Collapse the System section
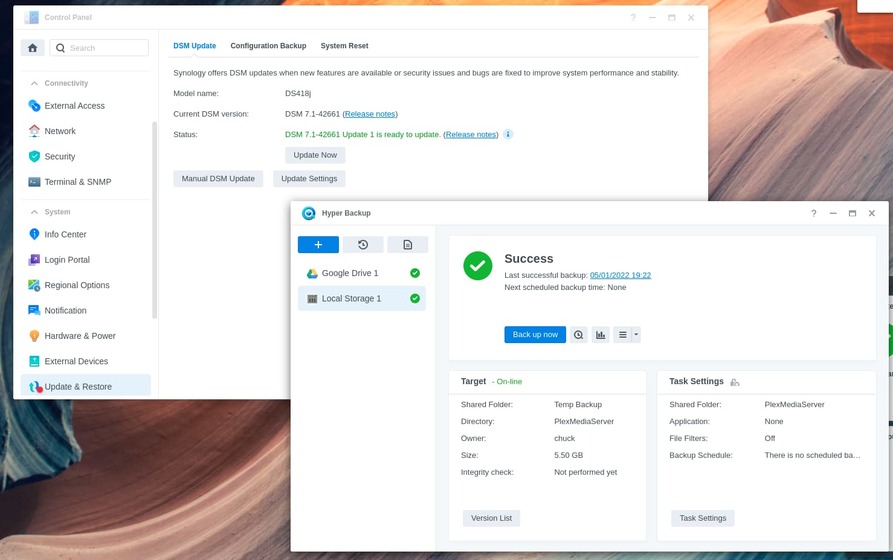This screenshot has height=560, width=893. 34,212
